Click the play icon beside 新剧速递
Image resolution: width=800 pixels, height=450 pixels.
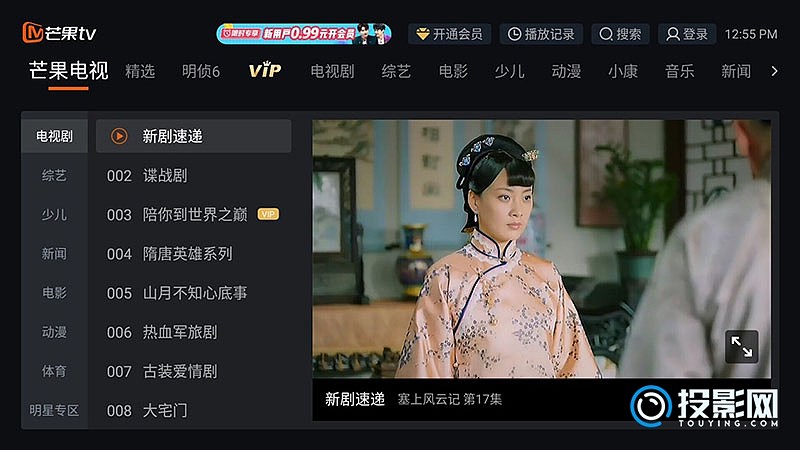coord(119,136)
